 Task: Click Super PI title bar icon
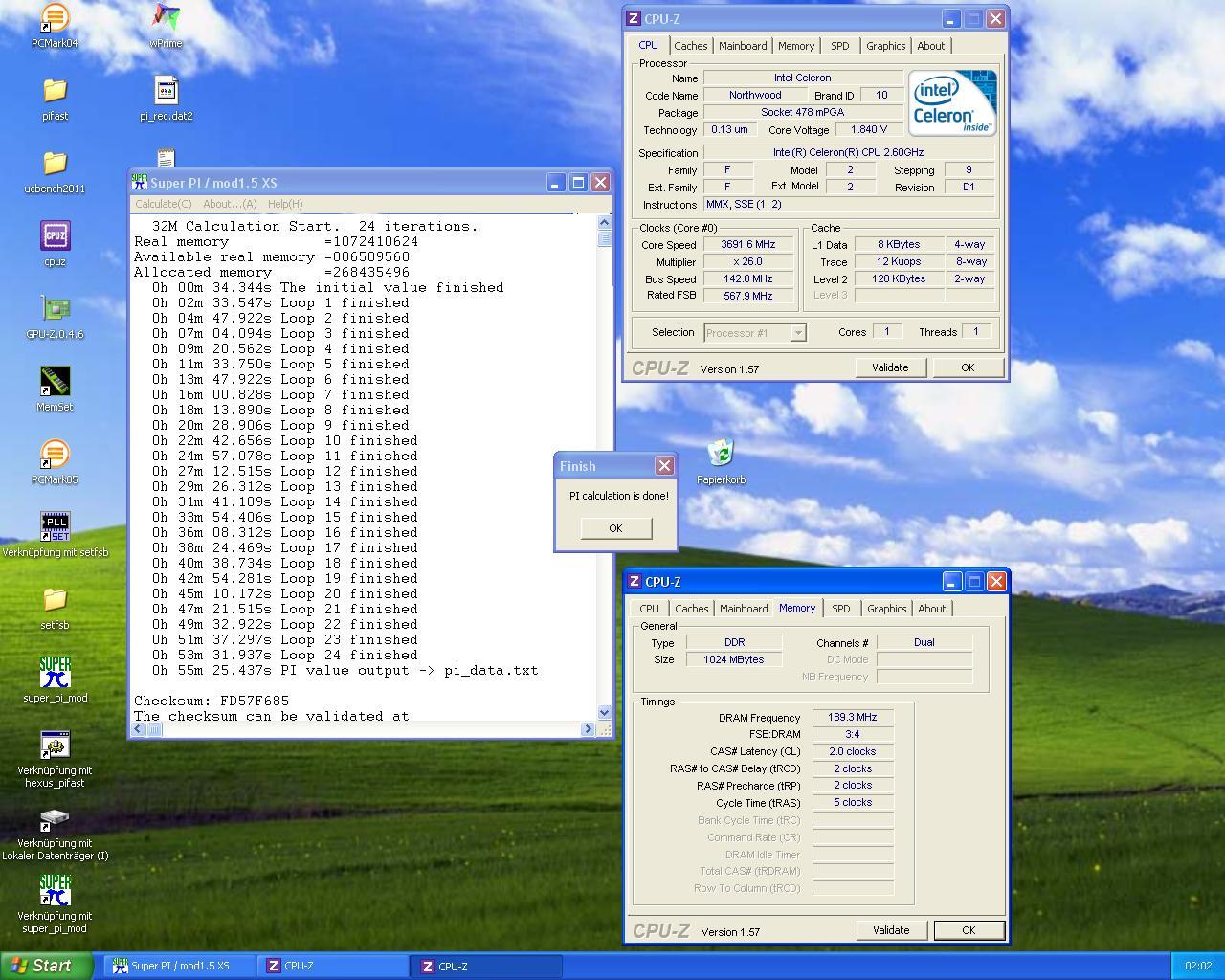click(140, 182)
